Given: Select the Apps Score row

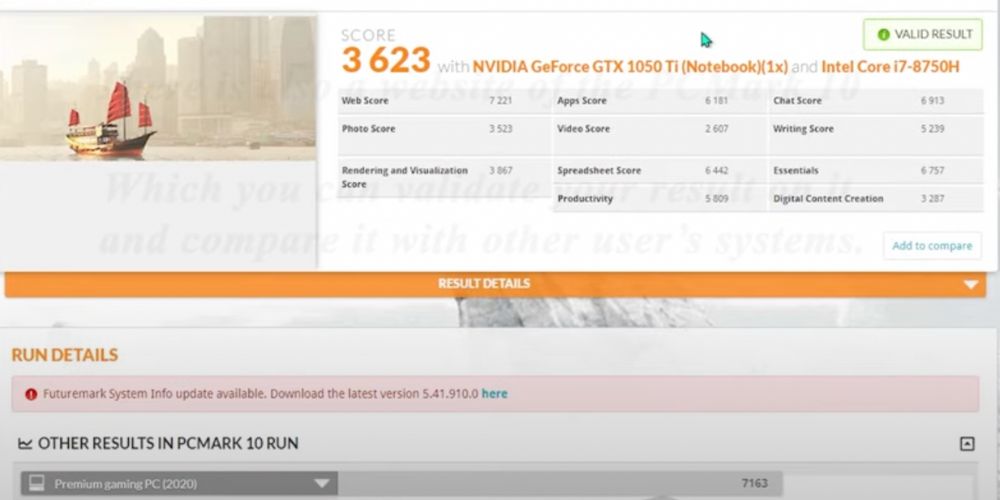Looking at the screenshot, I should coord(660,101).
